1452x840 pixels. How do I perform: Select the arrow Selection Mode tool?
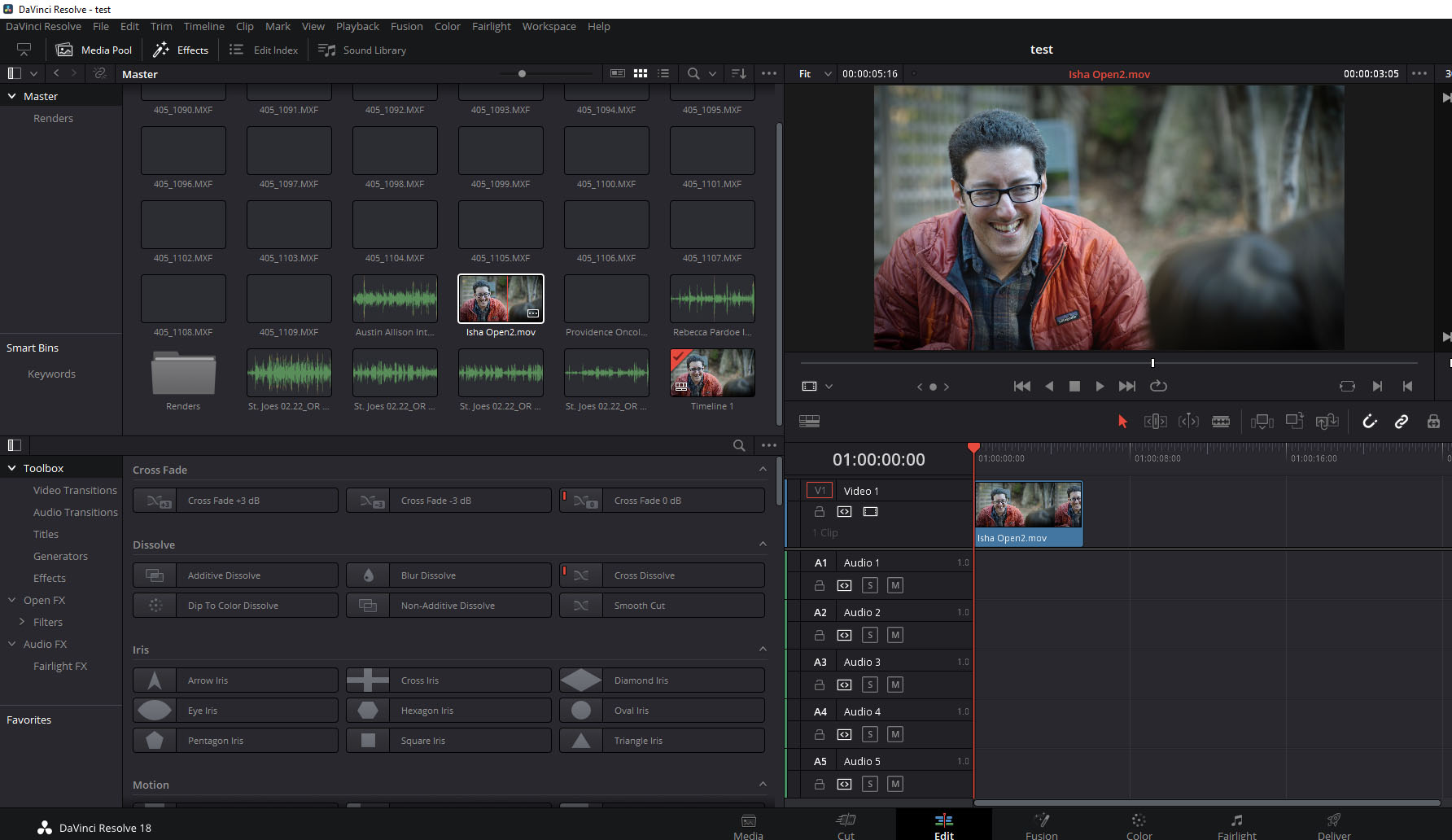(x=1122, y=421)
